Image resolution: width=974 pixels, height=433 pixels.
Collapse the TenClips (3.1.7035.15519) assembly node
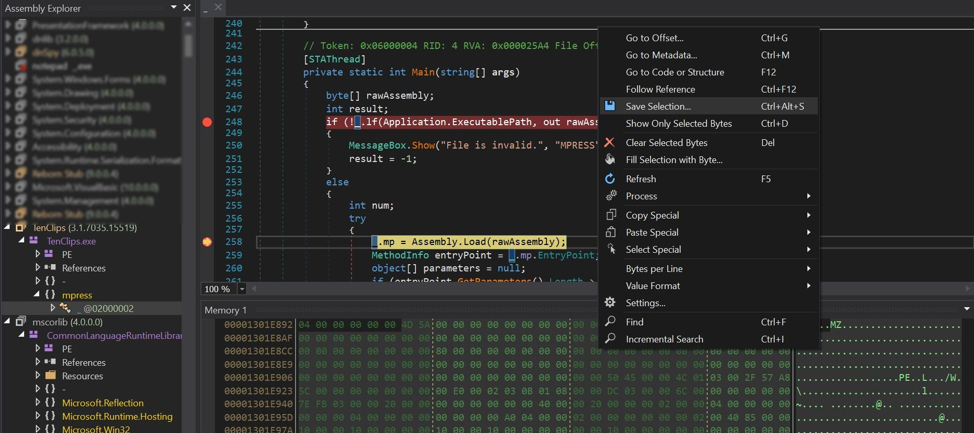click(8, 228)
